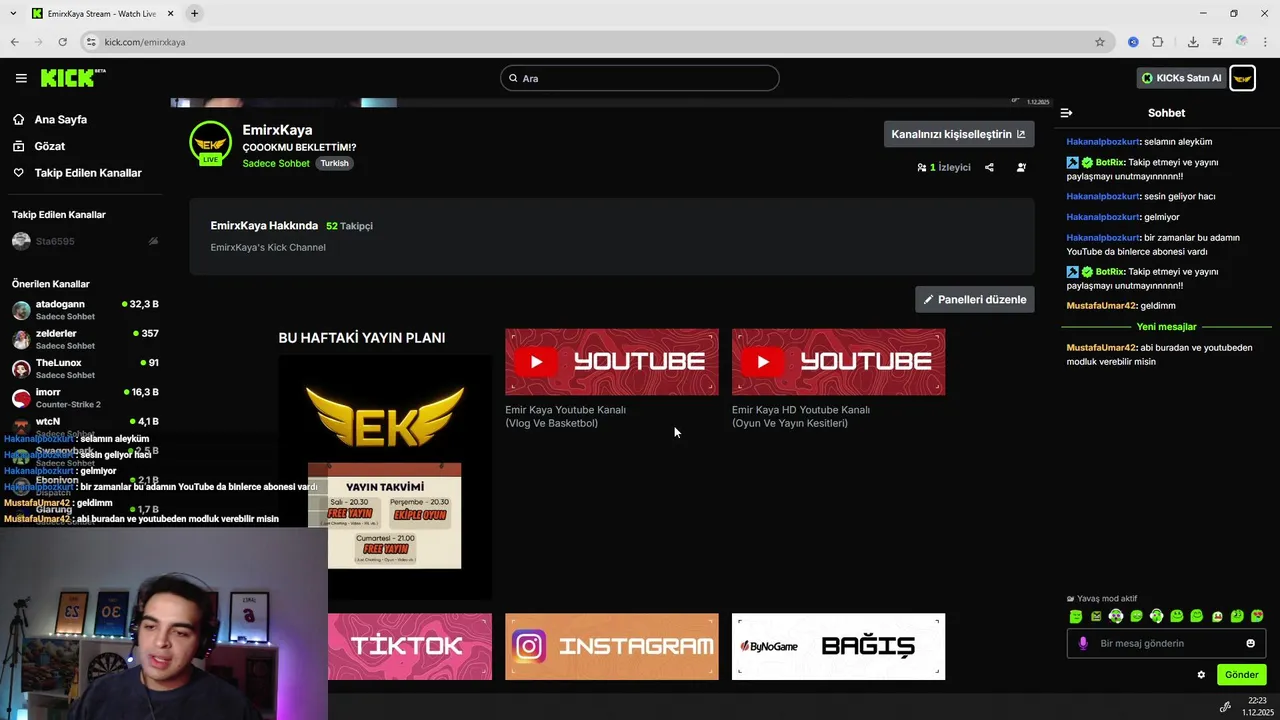Open the tab search dropdown chevron

pyautogui.click(x=12, y=13)
